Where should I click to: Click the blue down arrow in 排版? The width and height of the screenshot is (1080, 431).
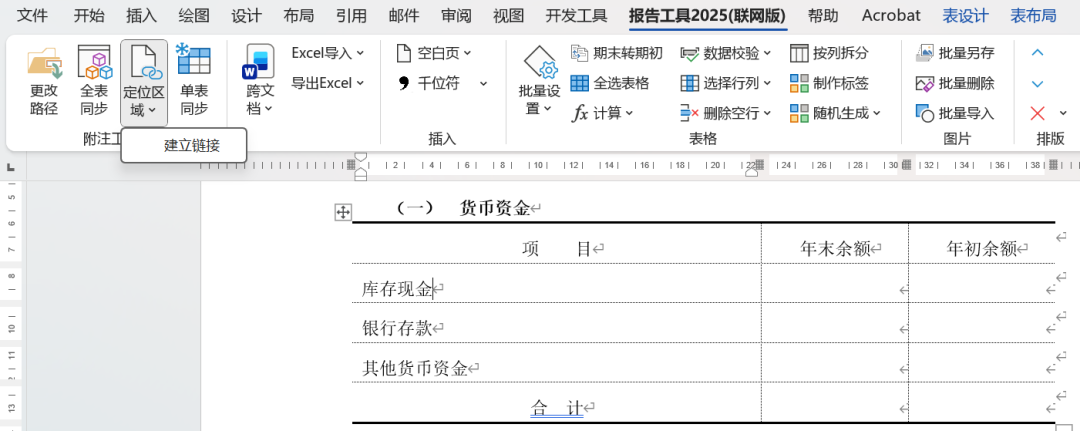[1037, 83]
